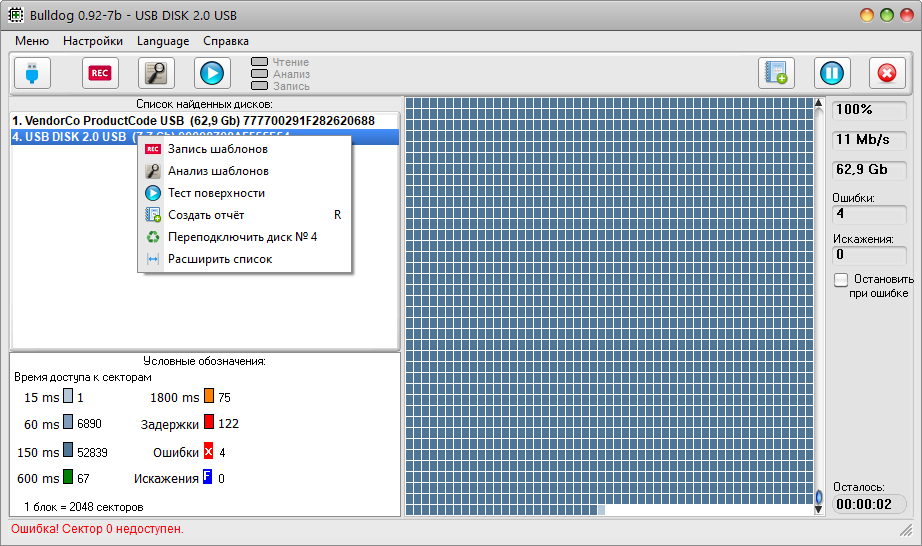Click the 52839 block count value

pos(92,453)
